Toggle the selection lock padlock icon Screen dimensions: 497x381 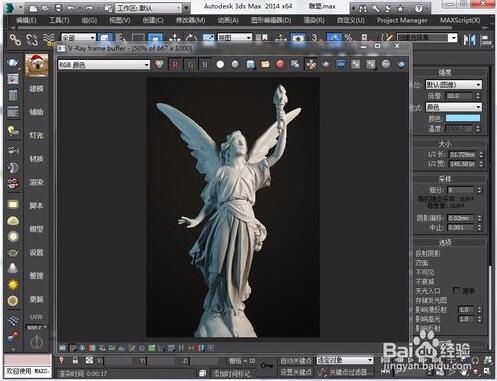[x=75, y=360]
